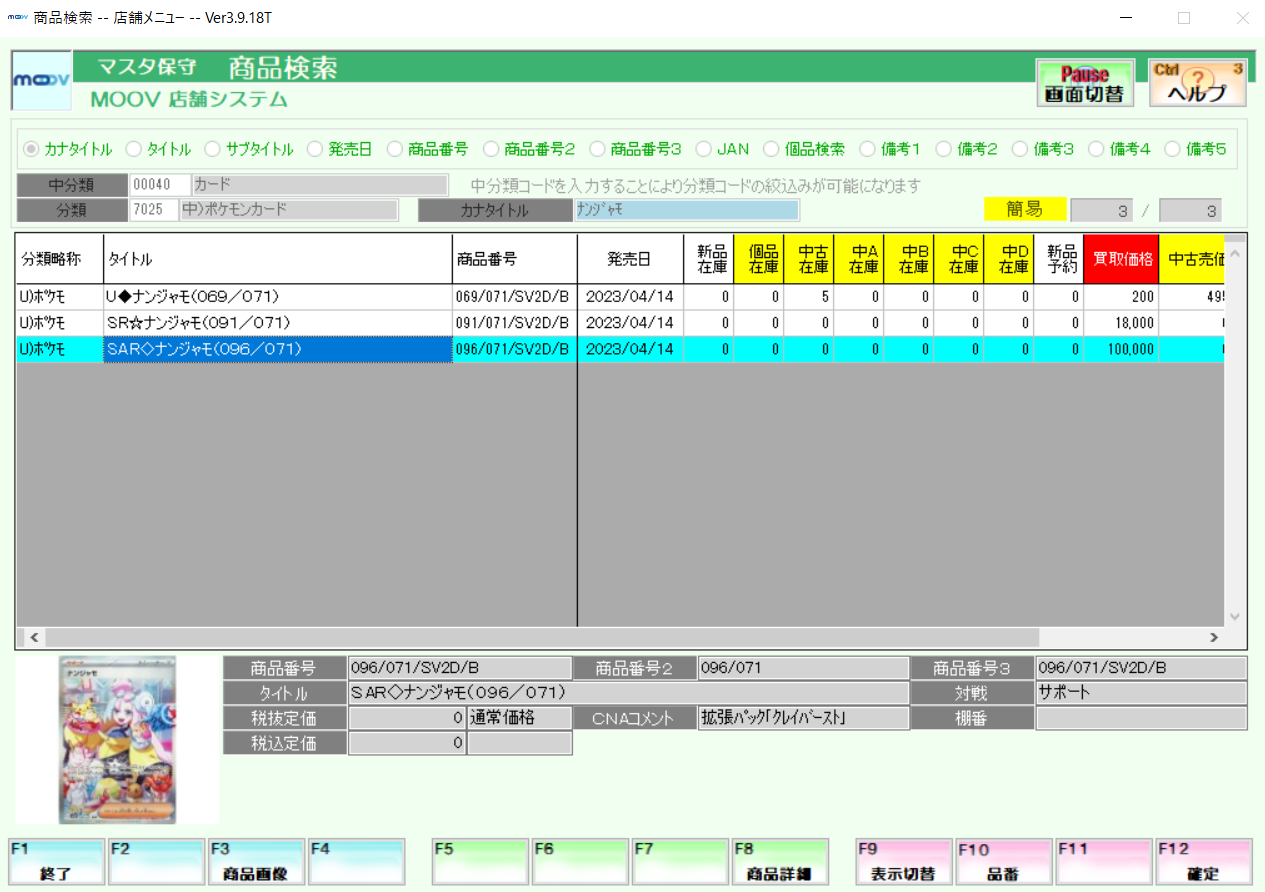
Task: Click the empty 棚番 field
Action: (x=1141, y=718)
